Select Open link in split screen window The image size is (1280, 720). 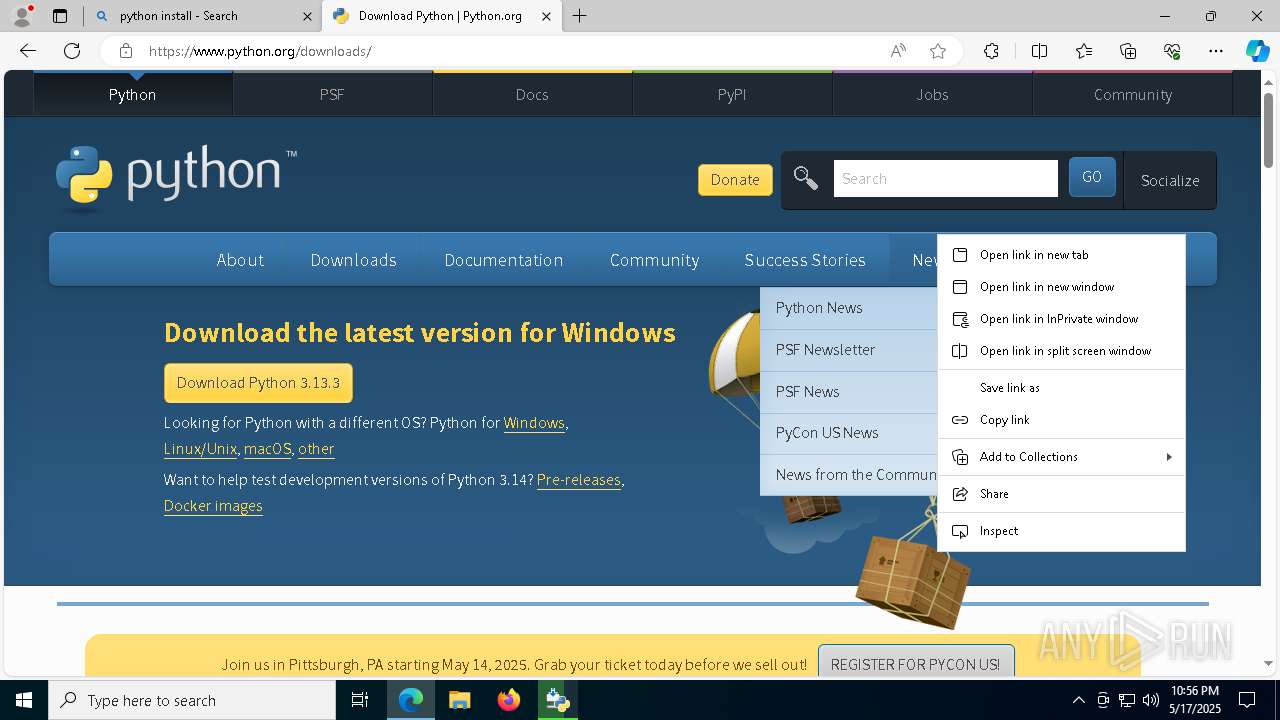pos(1061,351)
